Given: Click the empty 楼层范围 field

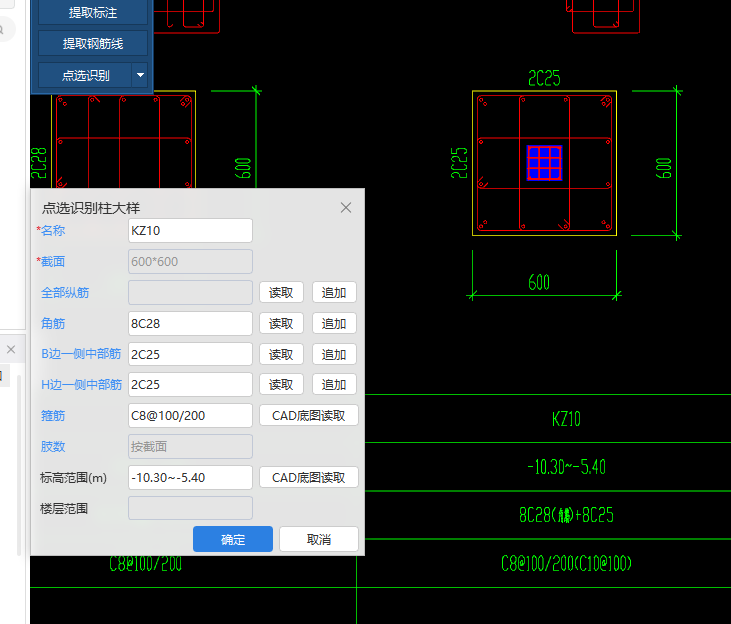Looking at the screenshot, I should 190,508.
